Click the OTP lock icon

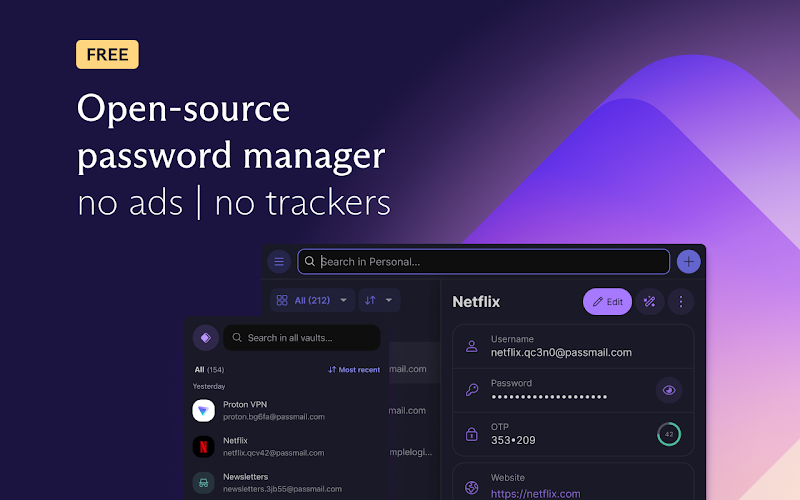pos(471,434)
